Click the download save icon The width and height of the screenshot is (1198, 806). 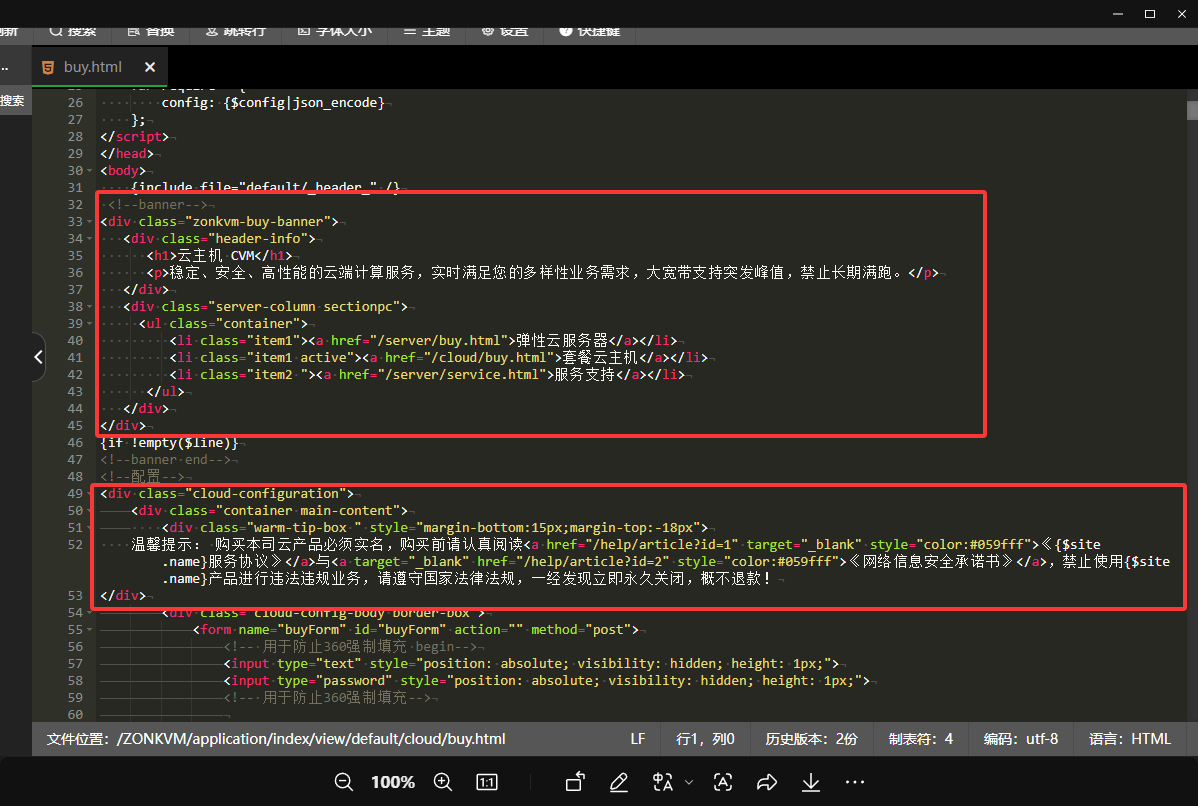811,782
